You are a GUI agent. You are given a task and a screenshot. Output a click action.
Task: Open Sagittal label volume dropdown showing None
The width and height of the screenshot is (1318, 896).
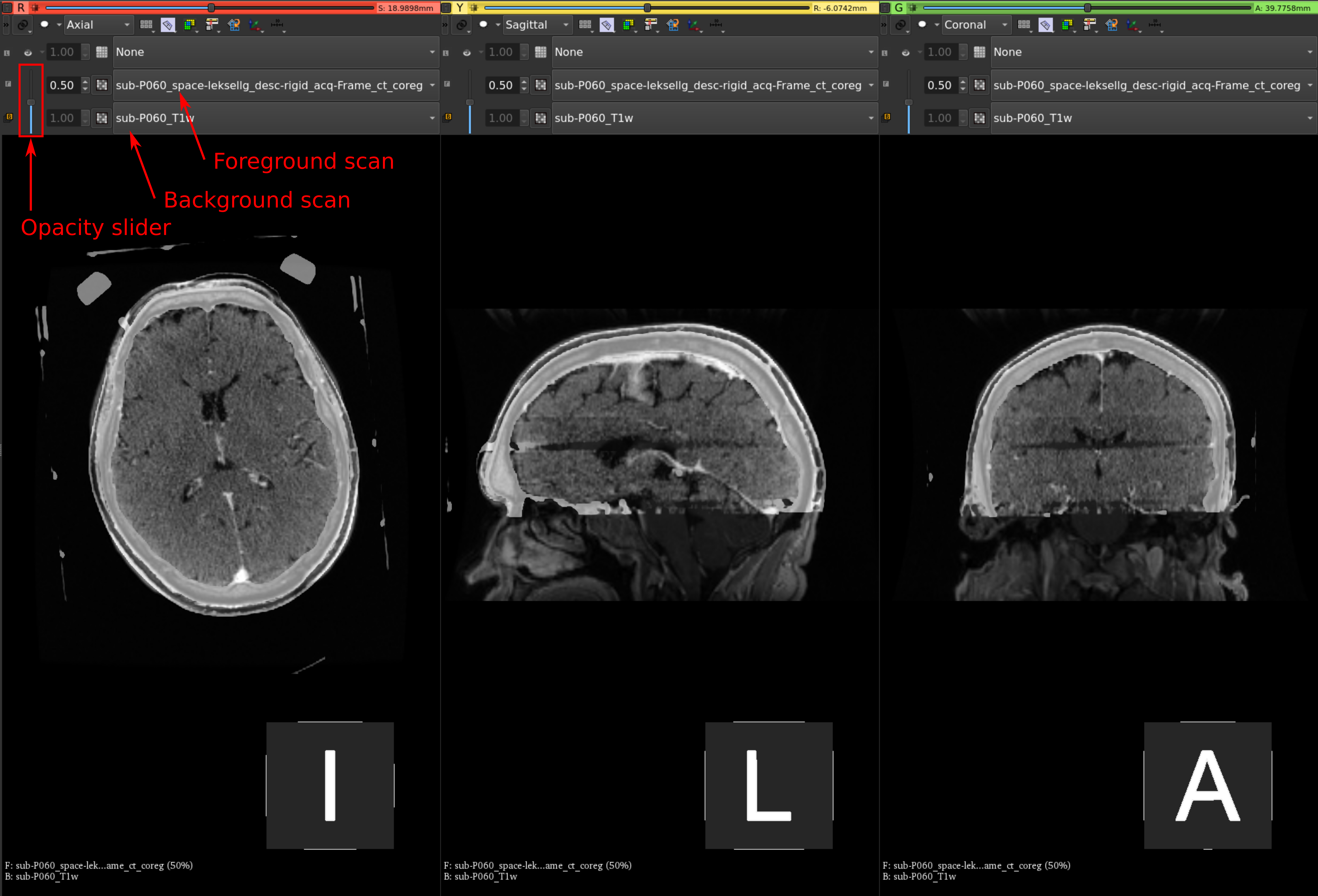pos(715,52)
